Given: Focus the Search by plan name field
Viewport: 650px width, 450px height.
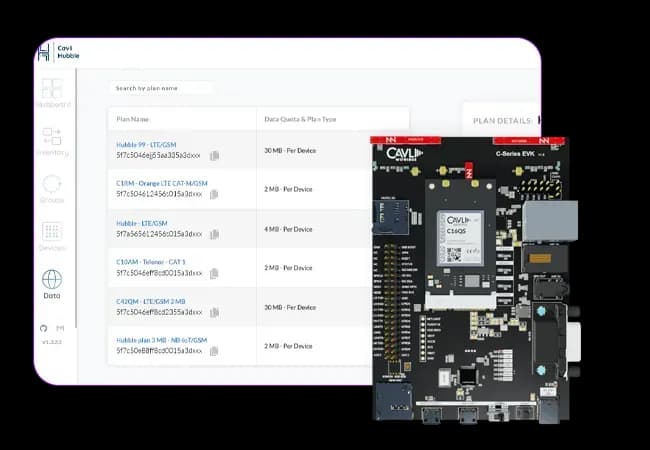Looking at the screenshot, I should point(161,88).
